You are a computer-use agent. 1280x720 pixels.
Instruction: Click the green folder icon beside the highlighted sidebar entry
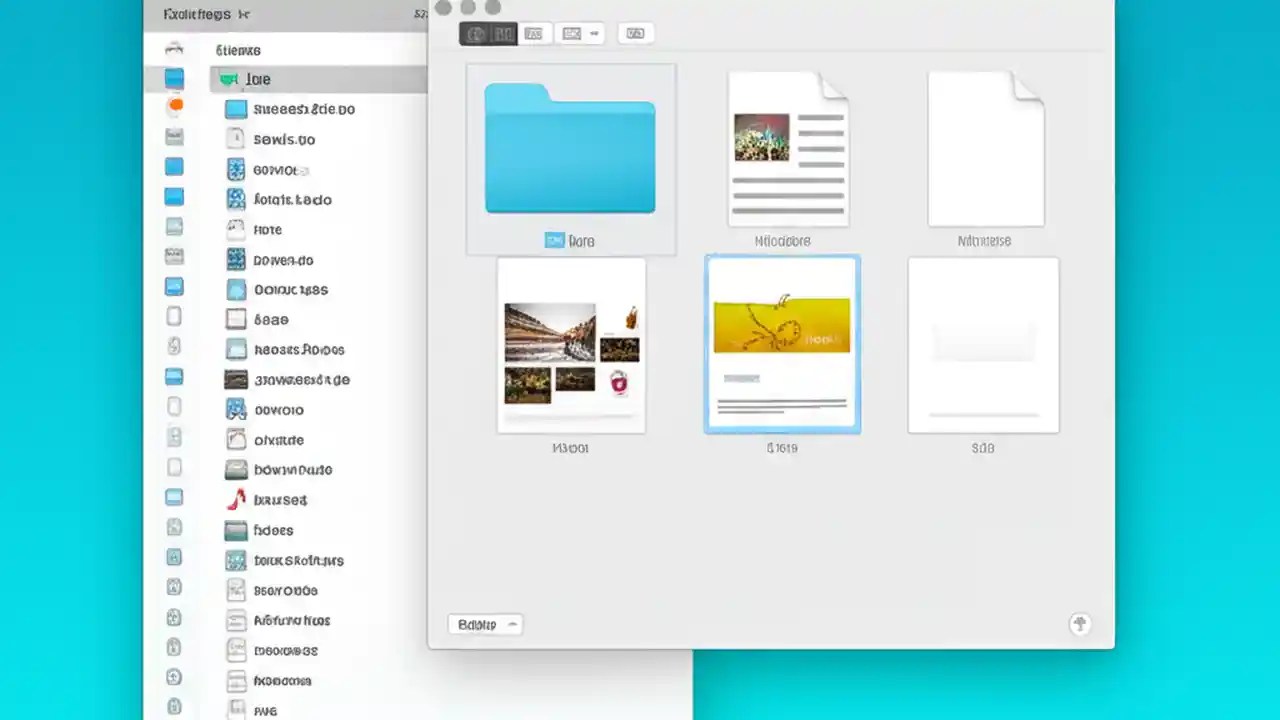click(229, 79)
